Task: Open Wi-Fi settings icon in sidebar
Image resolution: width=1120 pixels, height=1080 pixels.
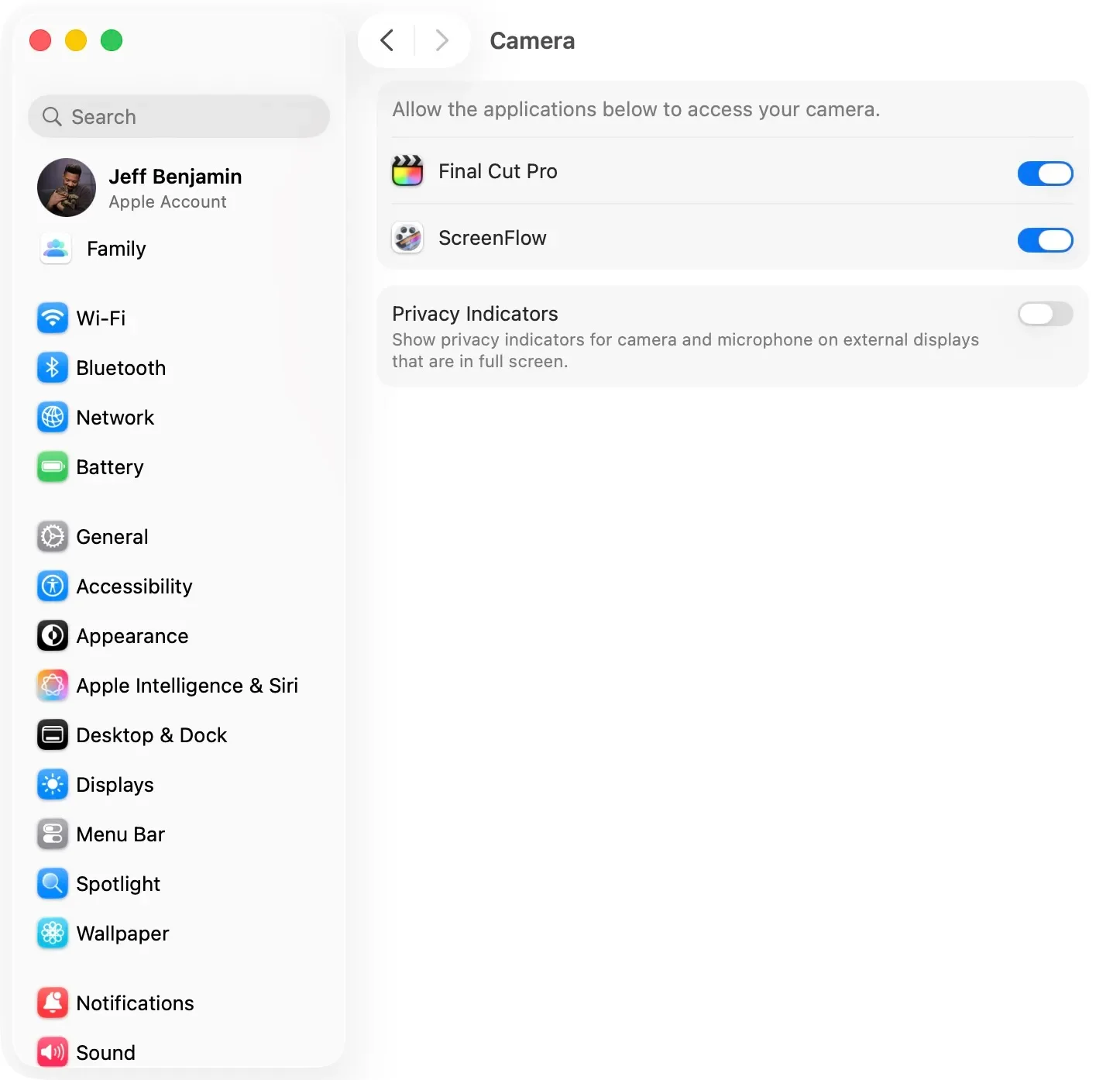Action: click(53, 318)
